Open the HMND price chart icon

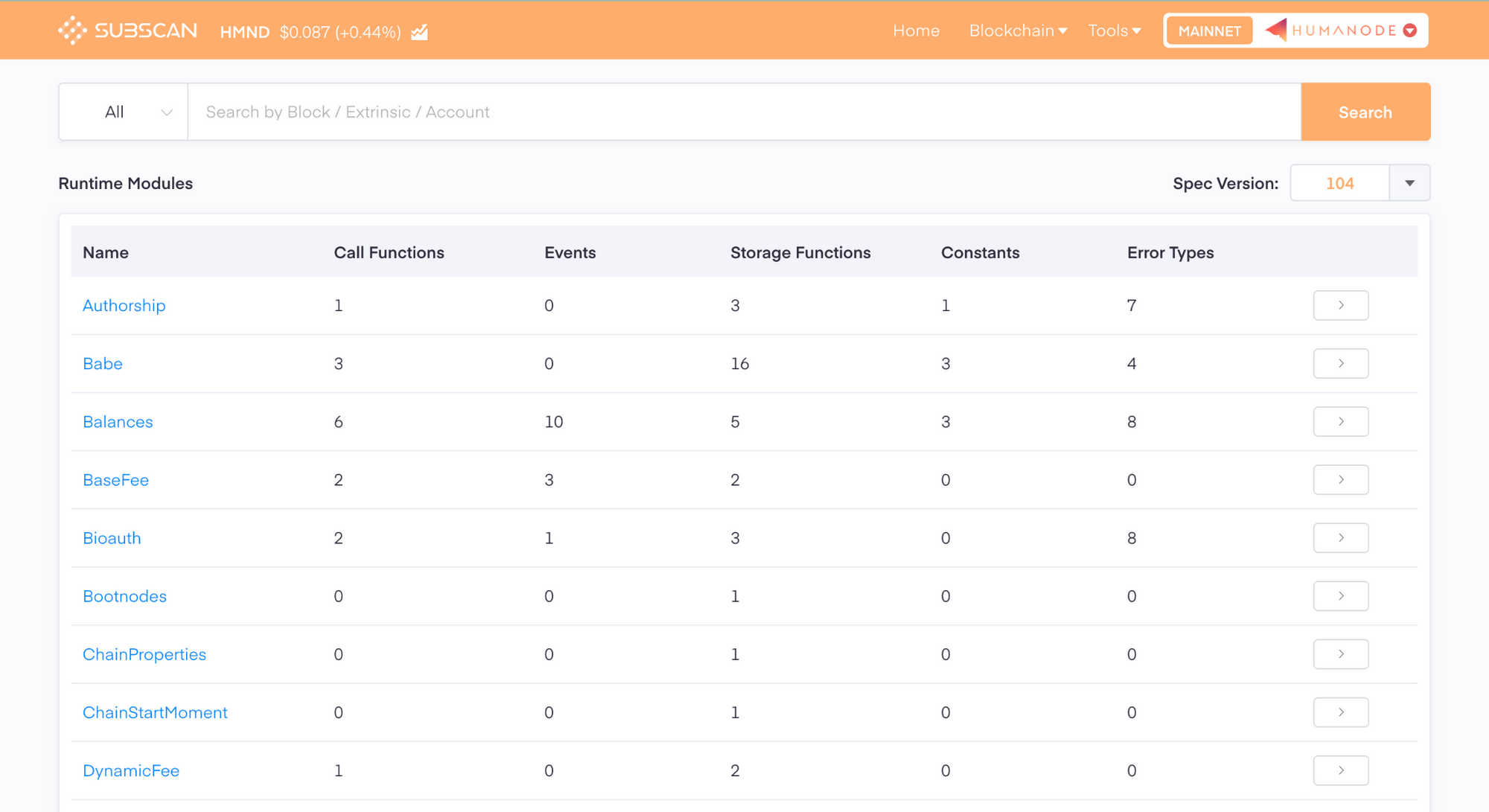[420, 32]
